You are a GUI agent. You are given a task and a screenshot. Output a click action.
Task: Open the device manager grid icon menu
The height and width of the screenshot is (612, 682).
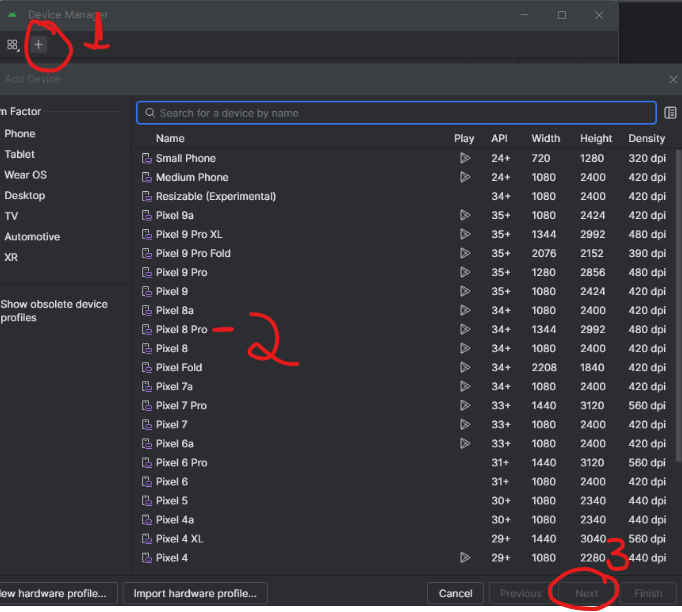[13, 45]
